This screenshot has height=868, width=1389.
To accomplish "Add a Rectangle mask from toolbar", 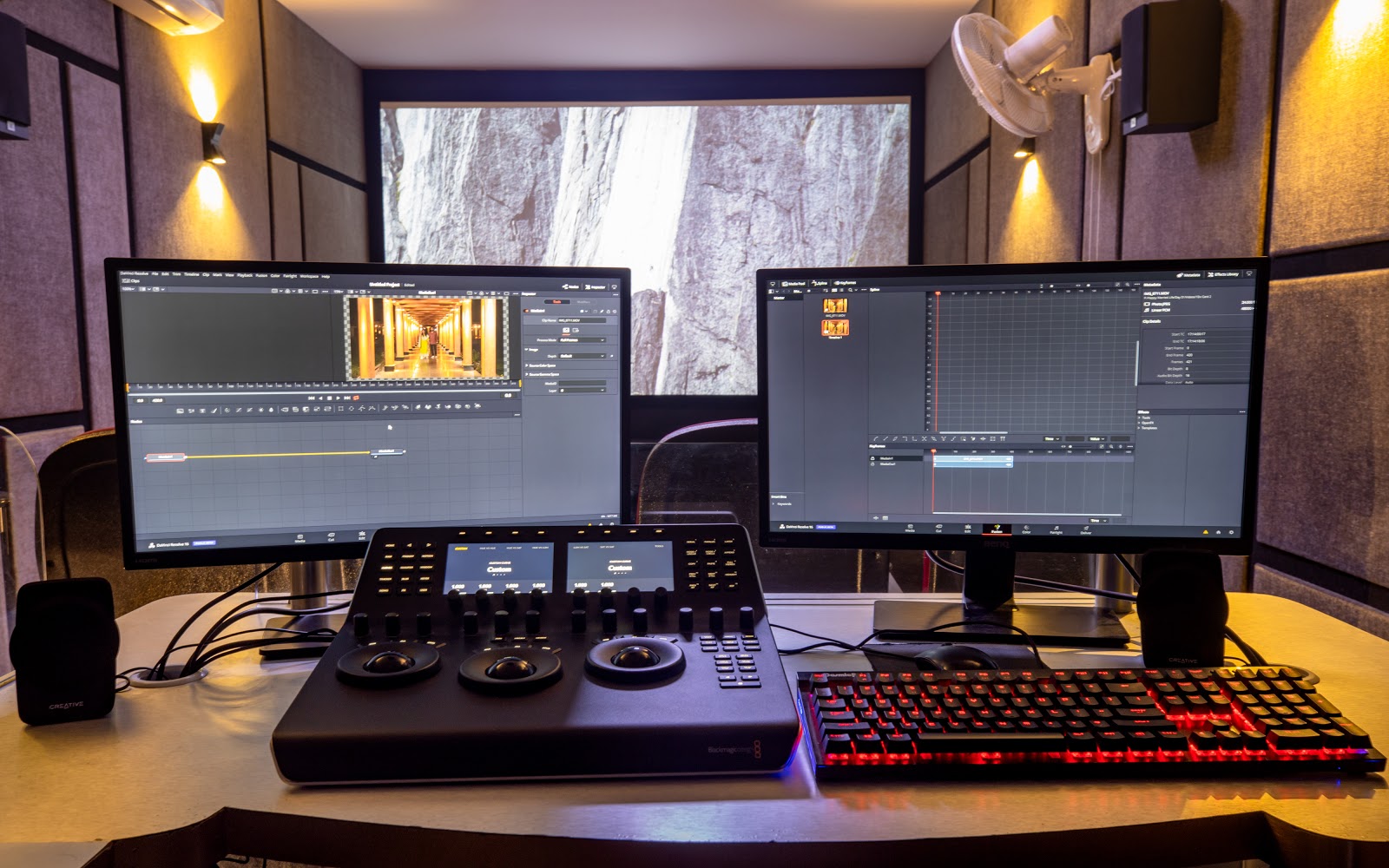I will click(340, 408).
